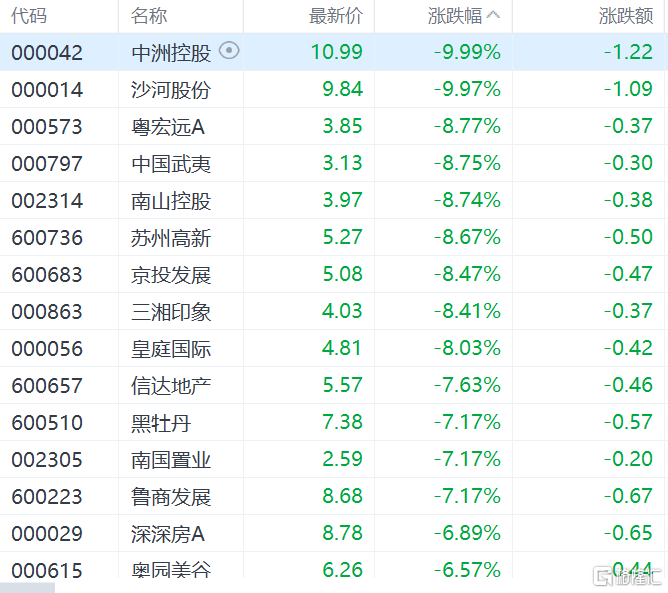The image size is (668, 593).
Task: Click latest price 5.08
Action: (x=343, y=274)
